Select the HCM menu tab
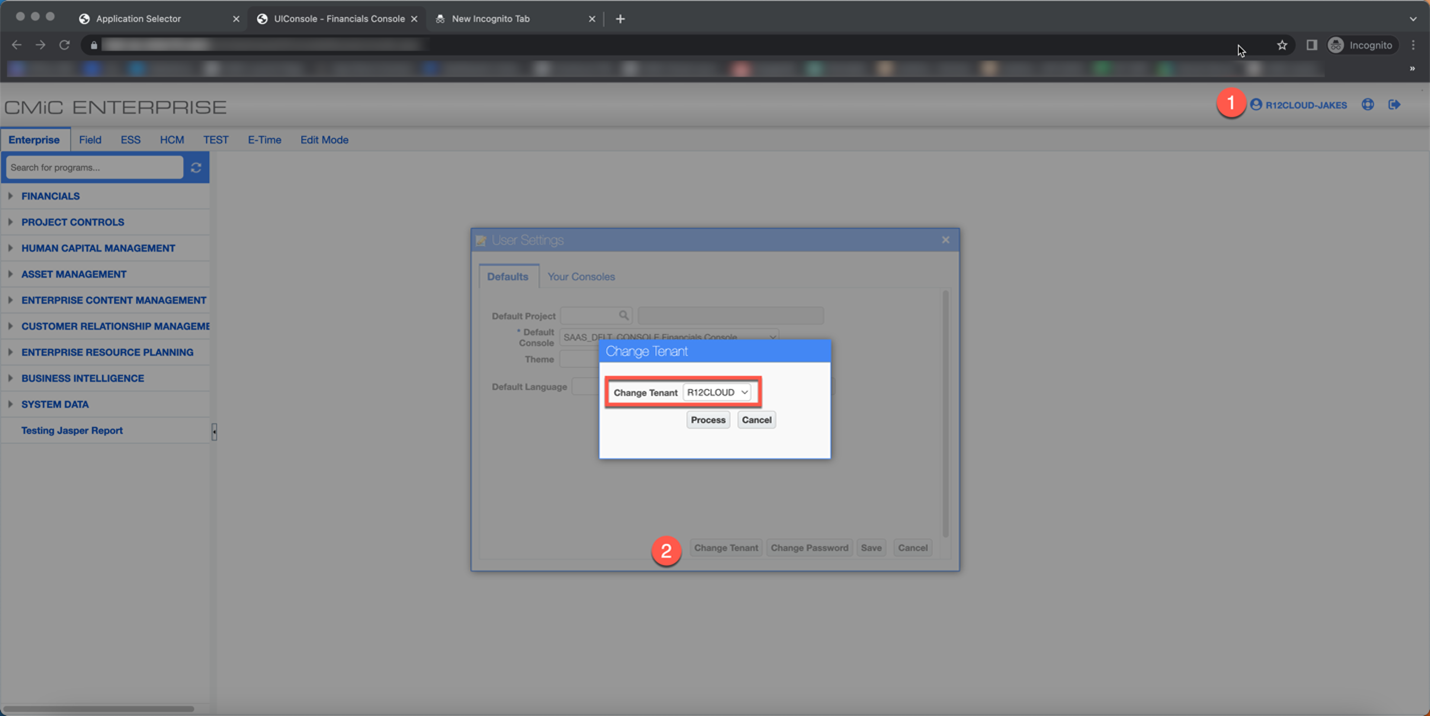The image size is (1430, 716). pos(171,140)
